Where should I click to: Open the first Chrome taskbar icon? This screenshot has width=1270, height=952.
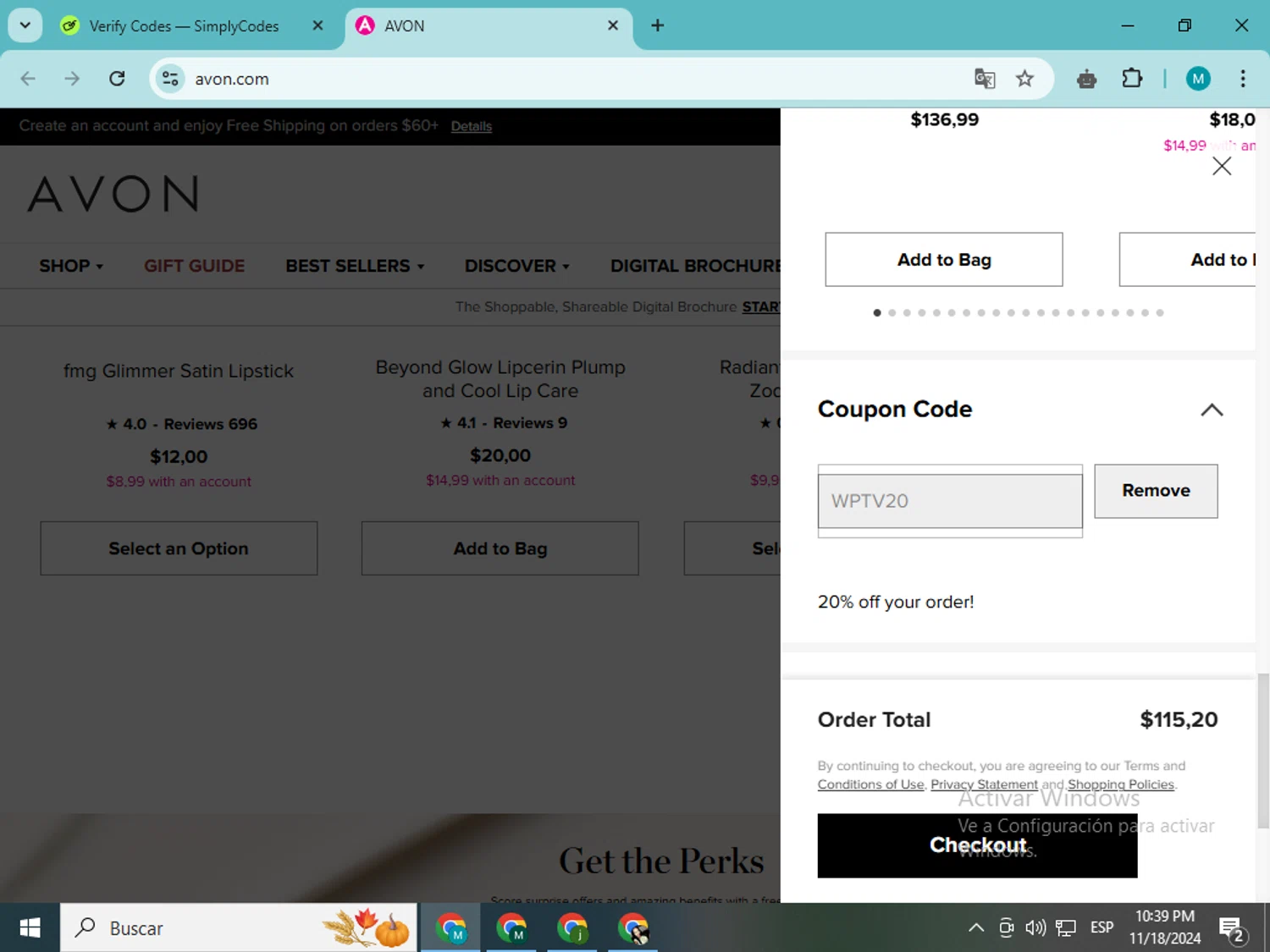pos(451,928)
